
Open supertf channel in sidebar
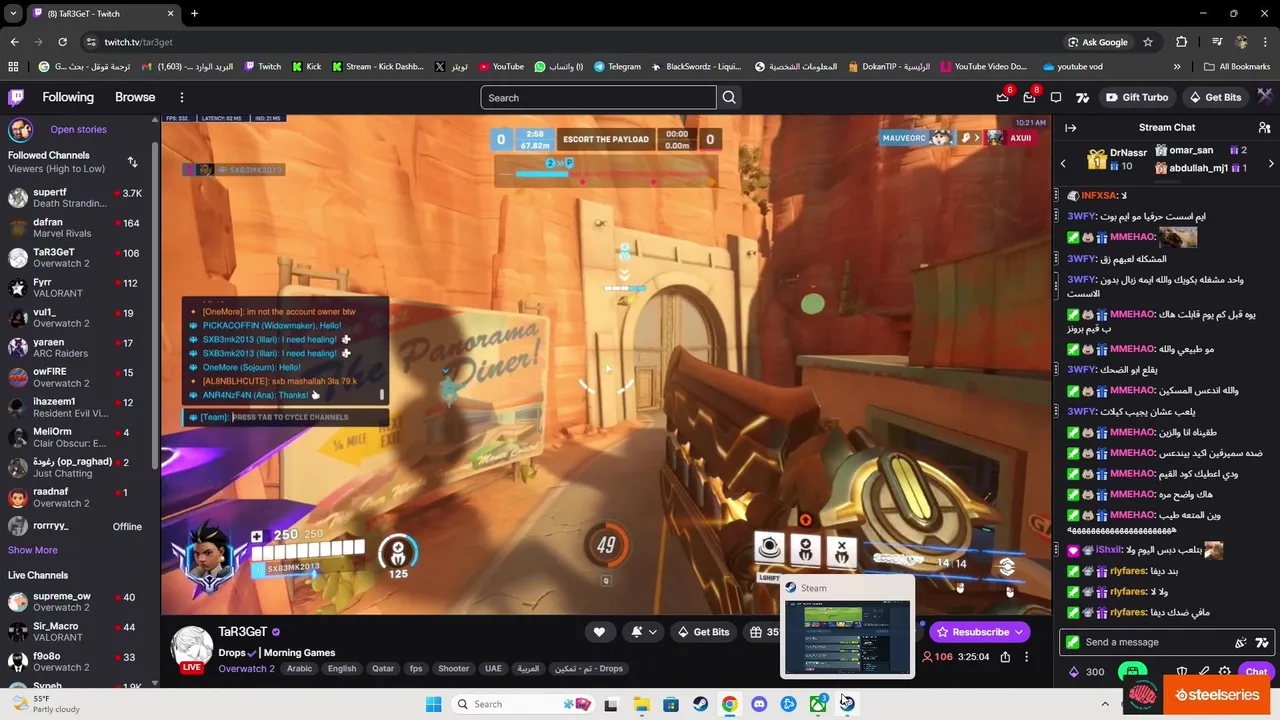(76, 197)
